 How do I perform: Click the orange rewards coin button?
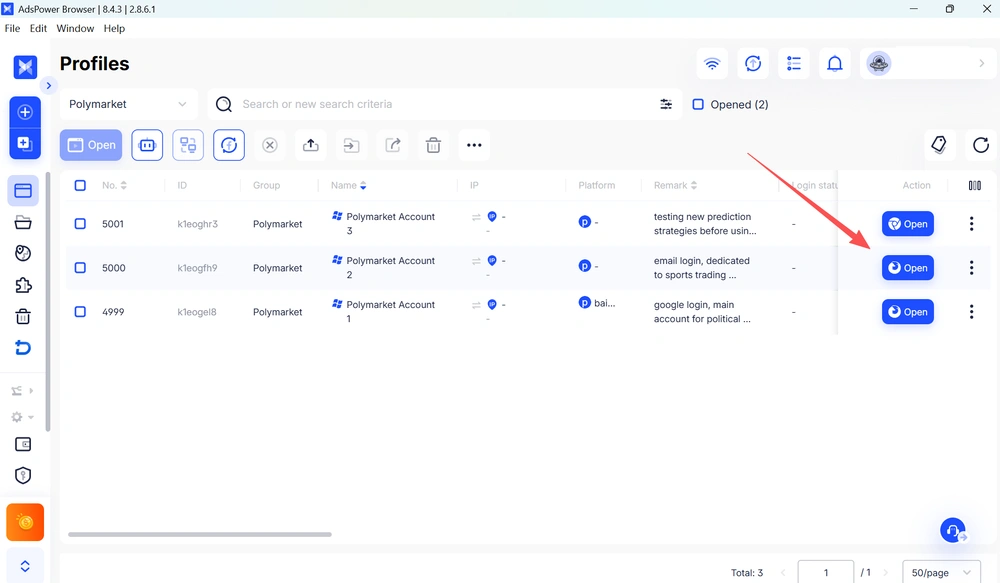(25, 522)
